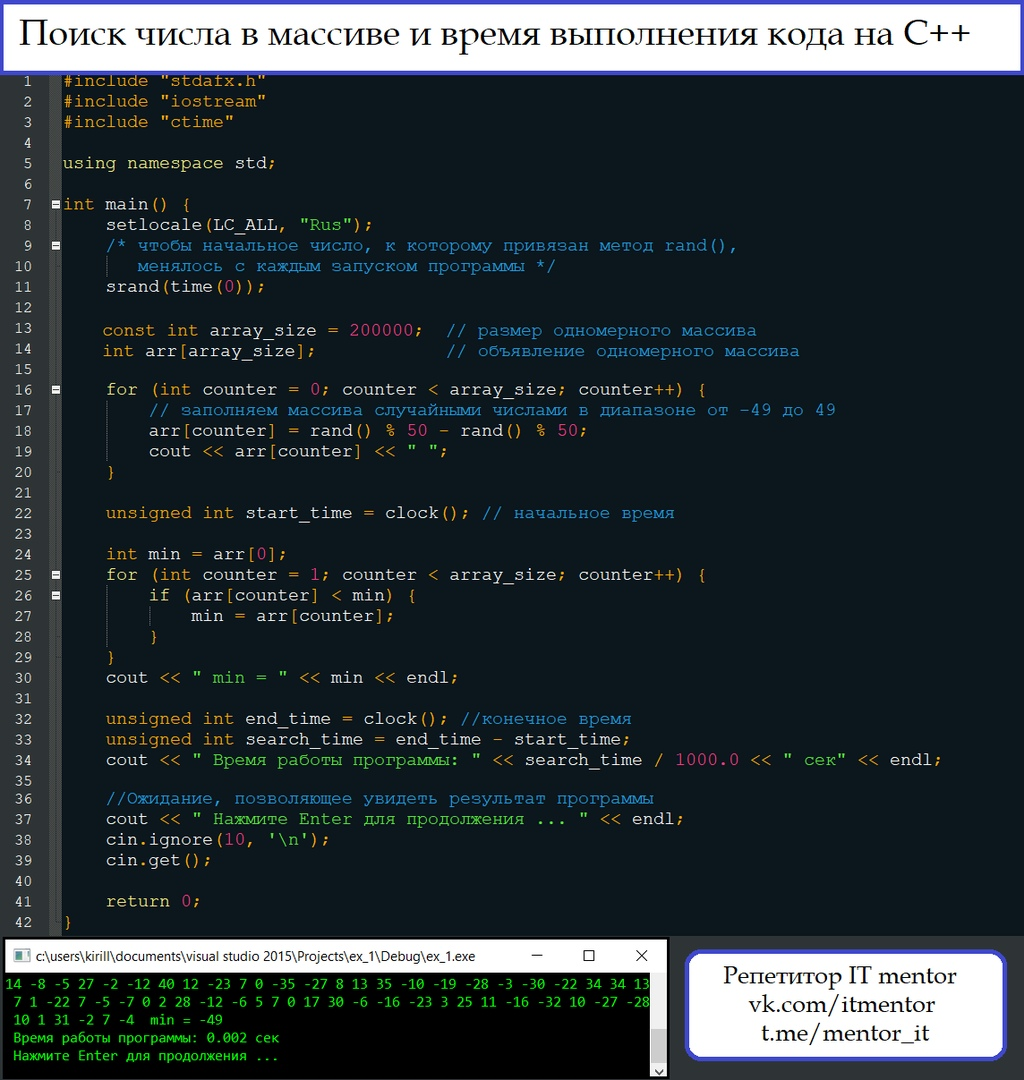Maximize the ex_1.exe console window
The width and height of the screenshot is (1024, 1080).
pos(589,956)
